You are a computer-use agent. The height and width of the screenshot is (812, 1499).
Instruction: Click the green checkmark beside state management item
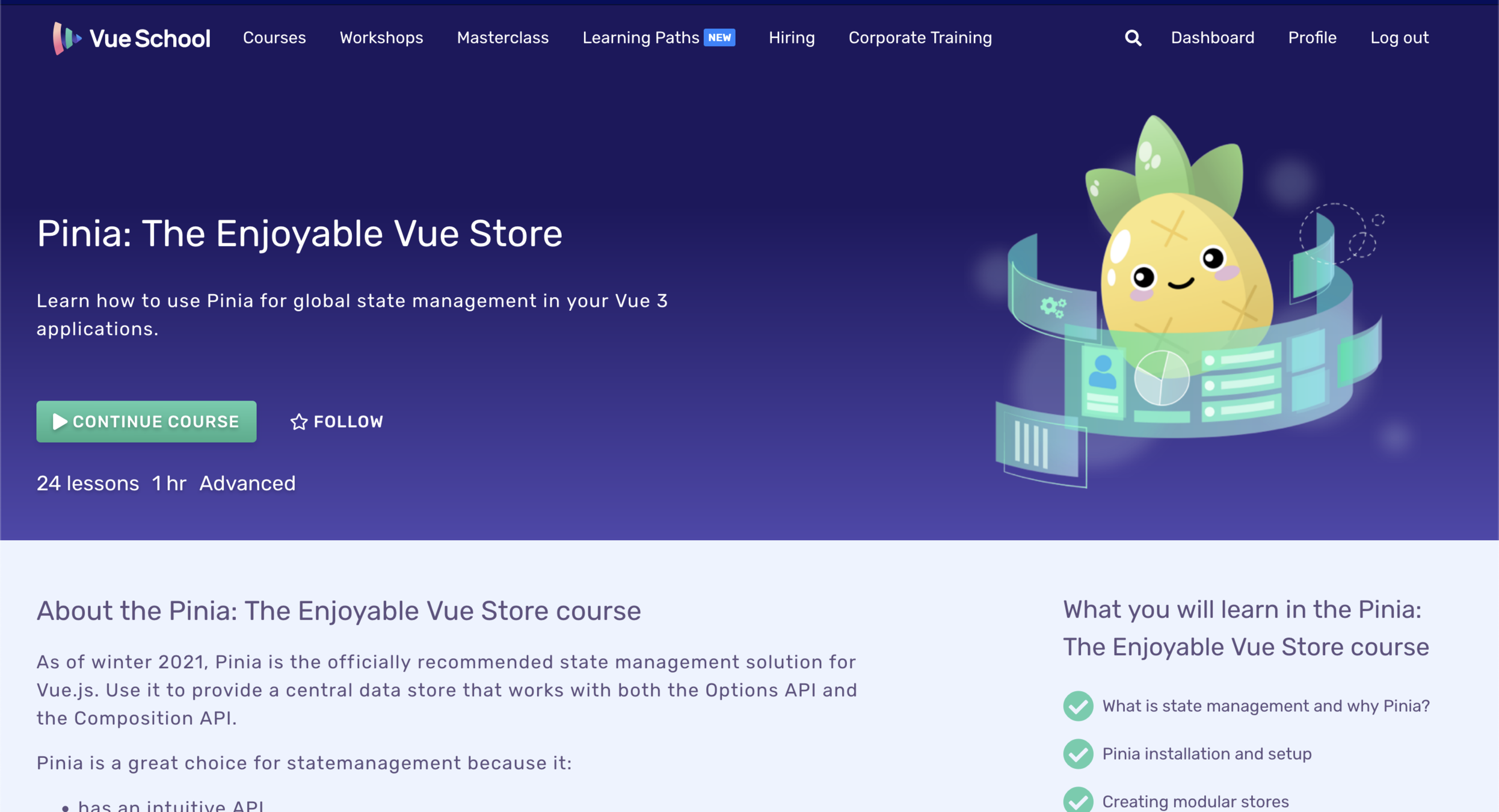pyautogui.click(x=1078, y=706)
